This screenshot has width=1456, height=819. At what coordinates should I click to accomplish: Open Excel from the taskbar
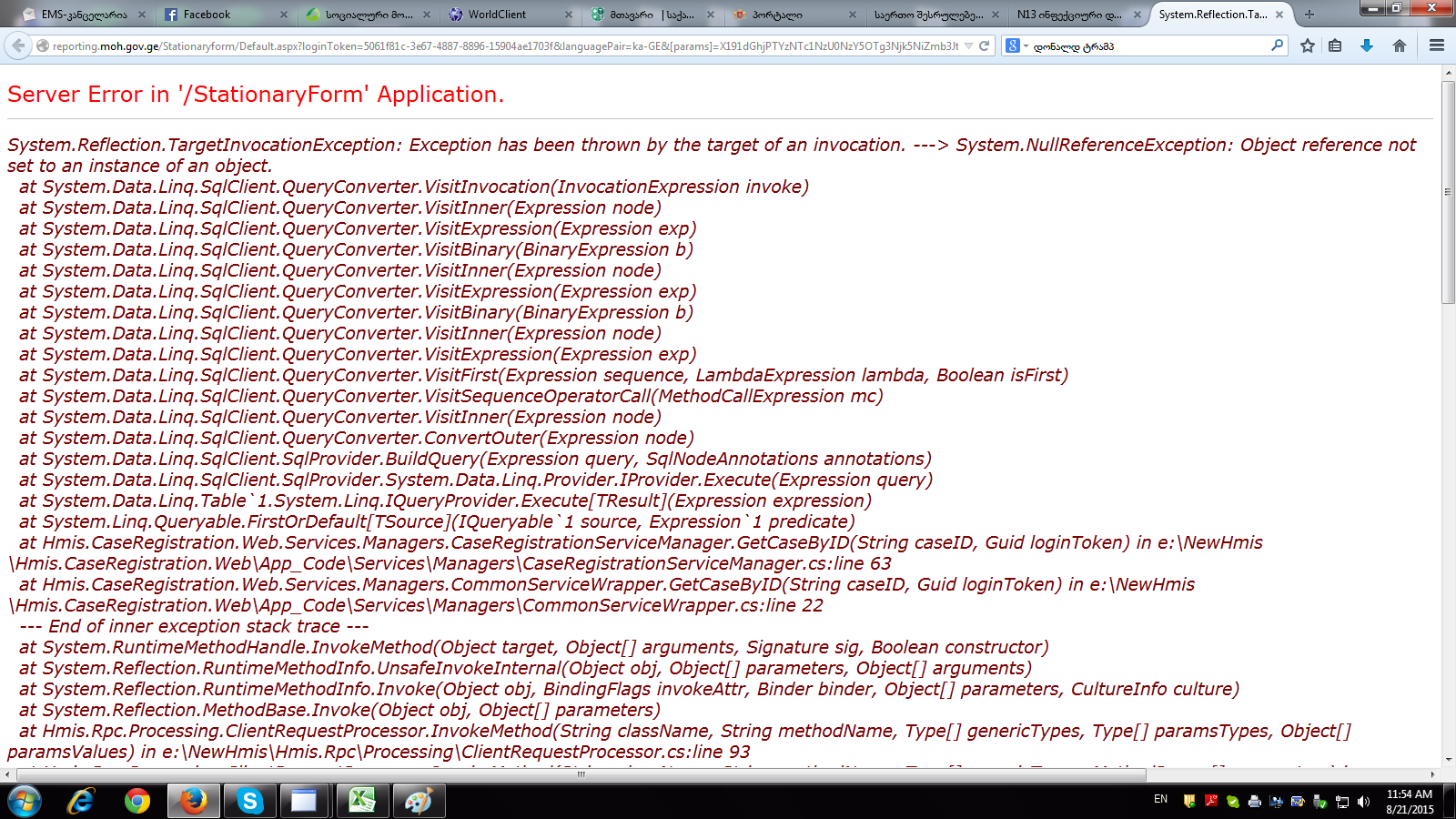pyautogui.click(x=361, y=801)
